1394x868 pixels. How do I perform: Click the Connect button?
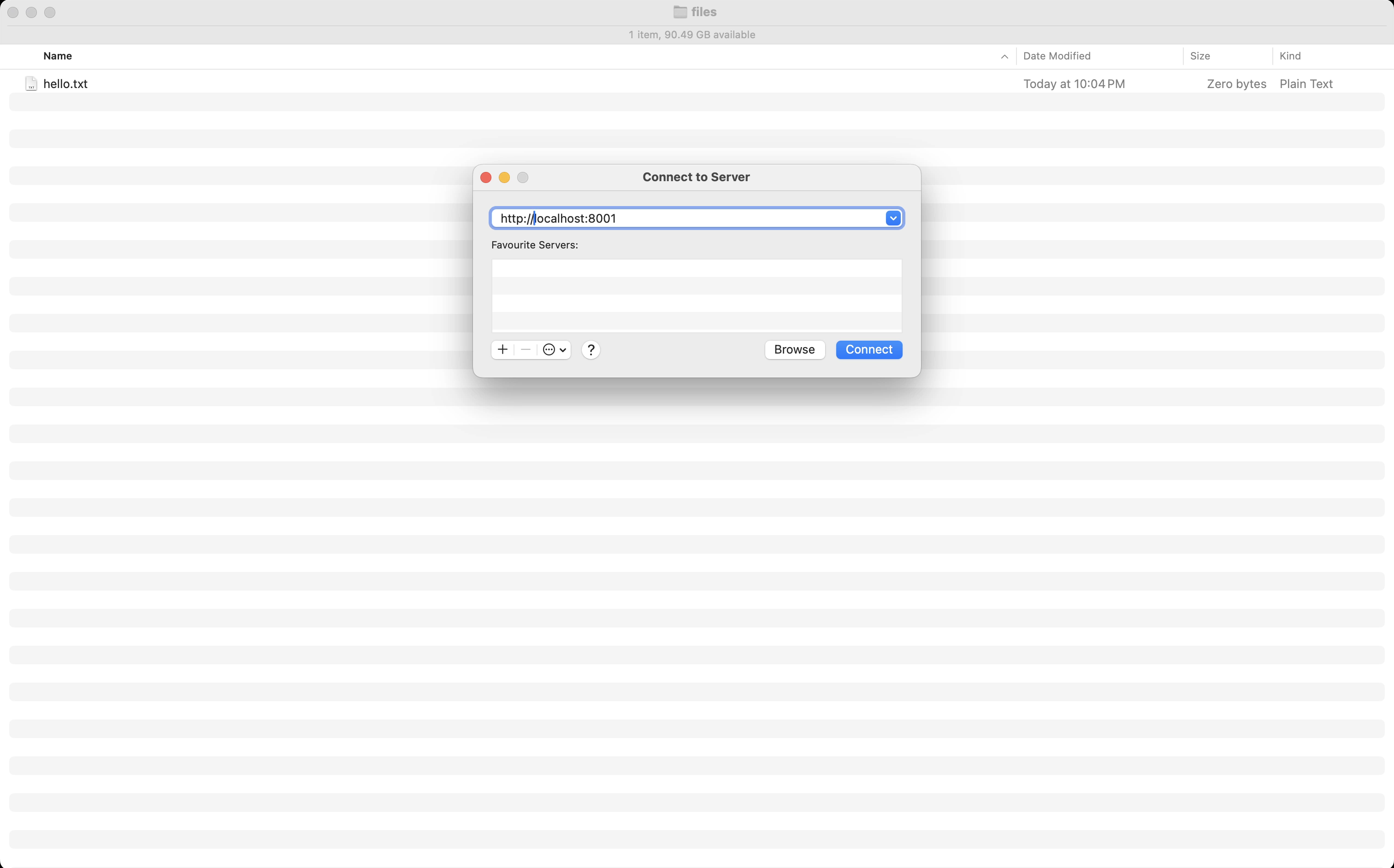pos(868,349)
